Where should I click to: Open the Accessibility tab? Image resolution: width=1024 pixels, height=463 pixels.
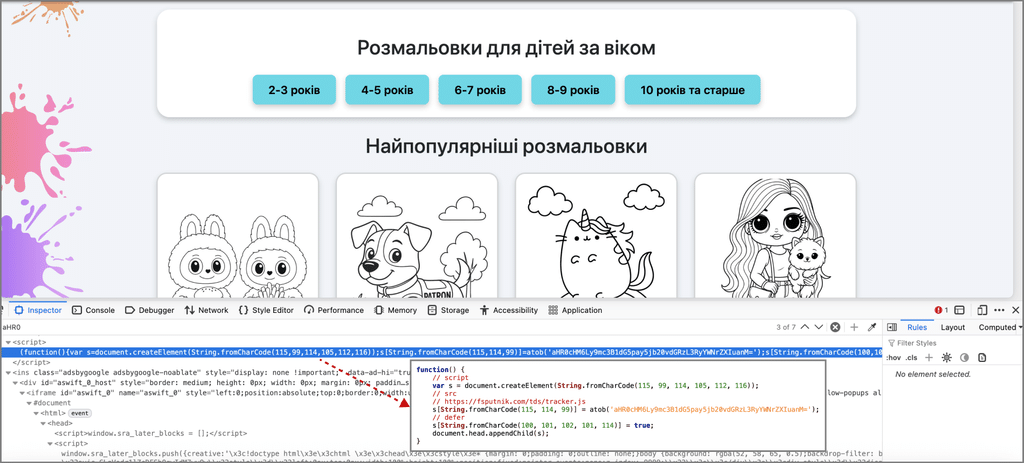[509, 310]
